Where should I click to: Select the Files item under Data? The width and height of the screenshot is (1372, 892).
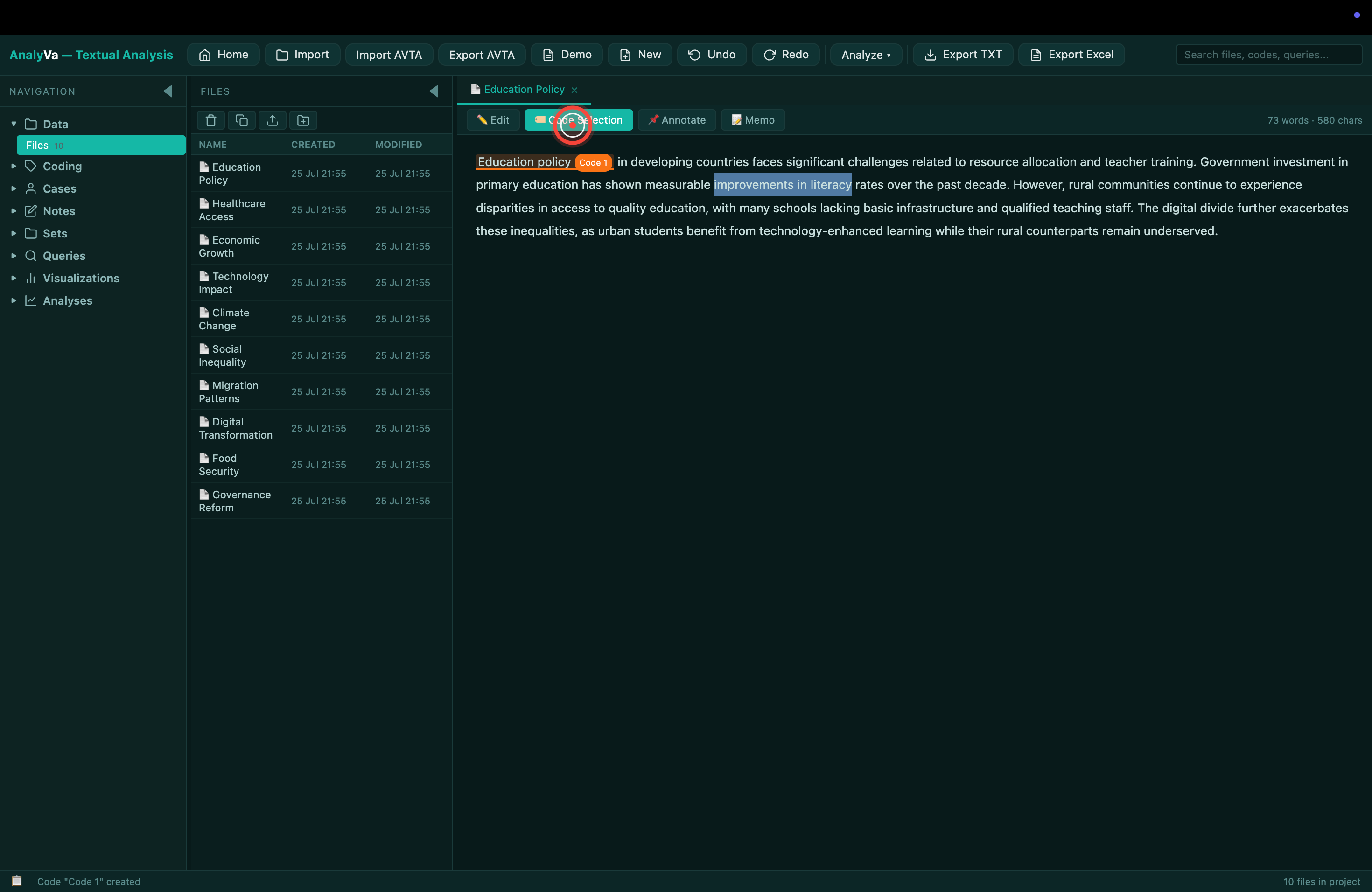pyautogui.click(x=101, y=145)
